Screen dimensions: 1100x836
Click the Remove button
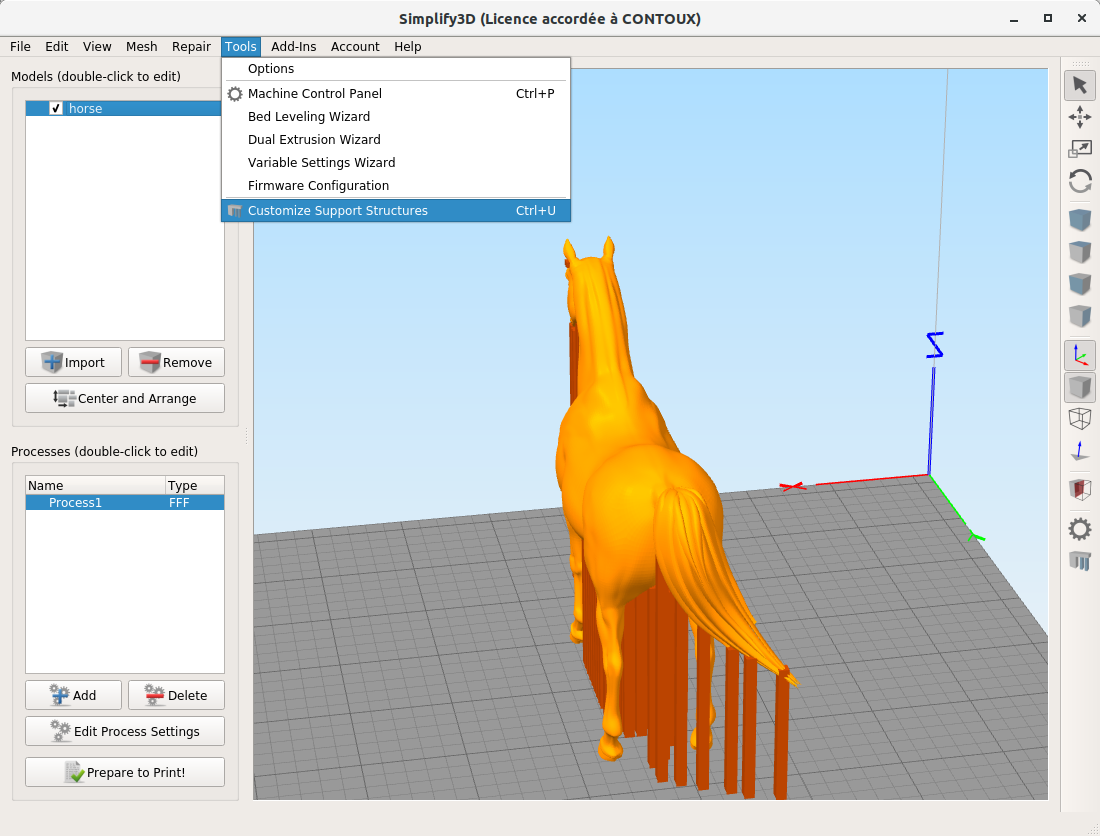coord(176,362)
